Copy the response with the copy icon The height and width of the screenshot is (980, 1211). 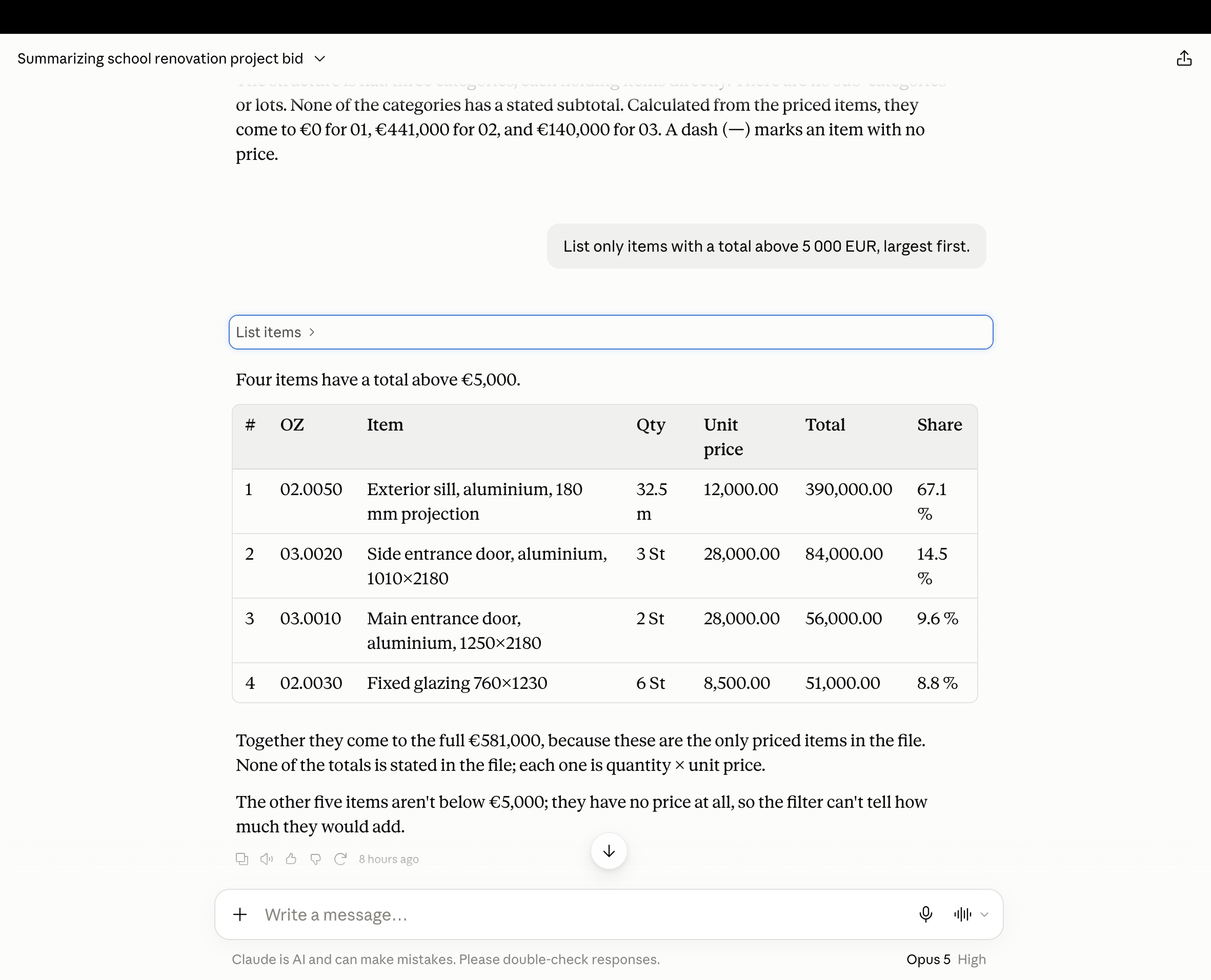tap(241, 859)
